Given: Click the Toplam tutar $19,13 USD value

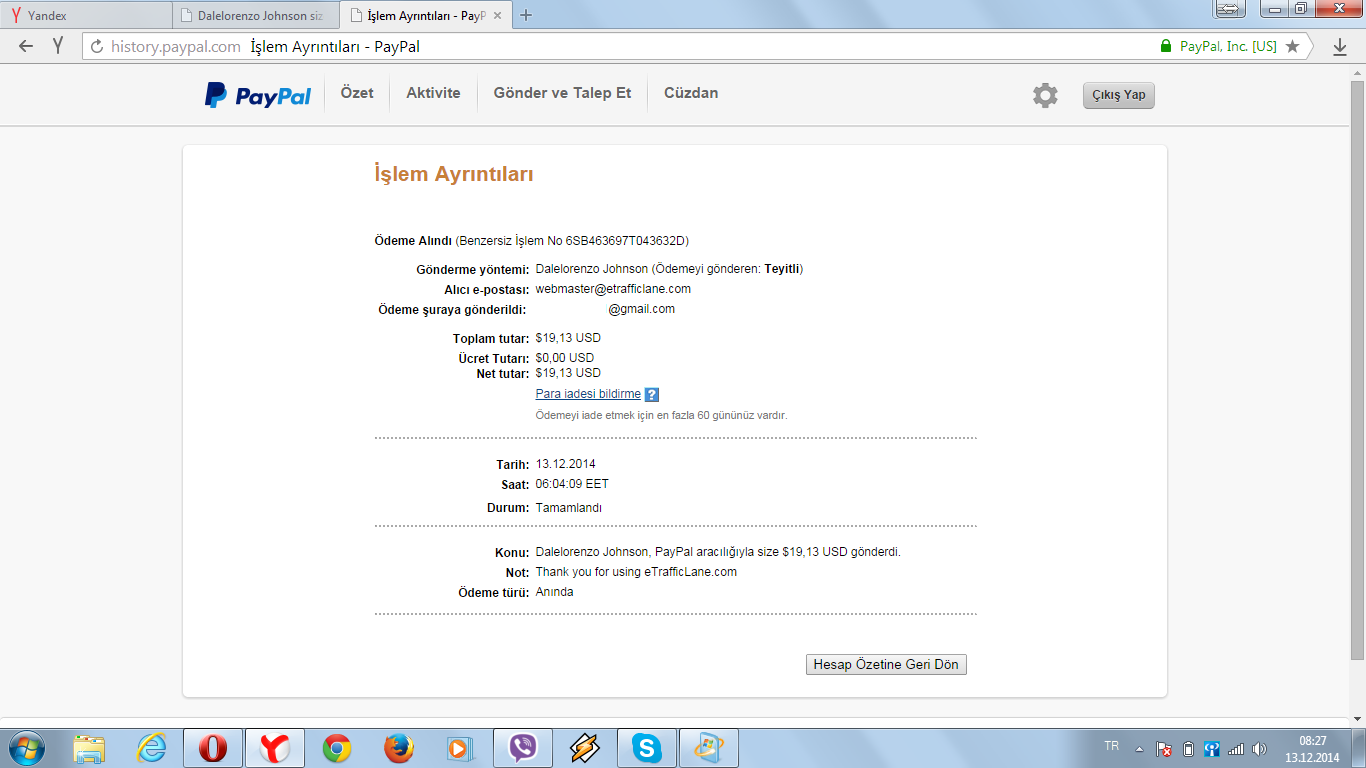Looking at the screenshot, I should click(x=568, y=338).
